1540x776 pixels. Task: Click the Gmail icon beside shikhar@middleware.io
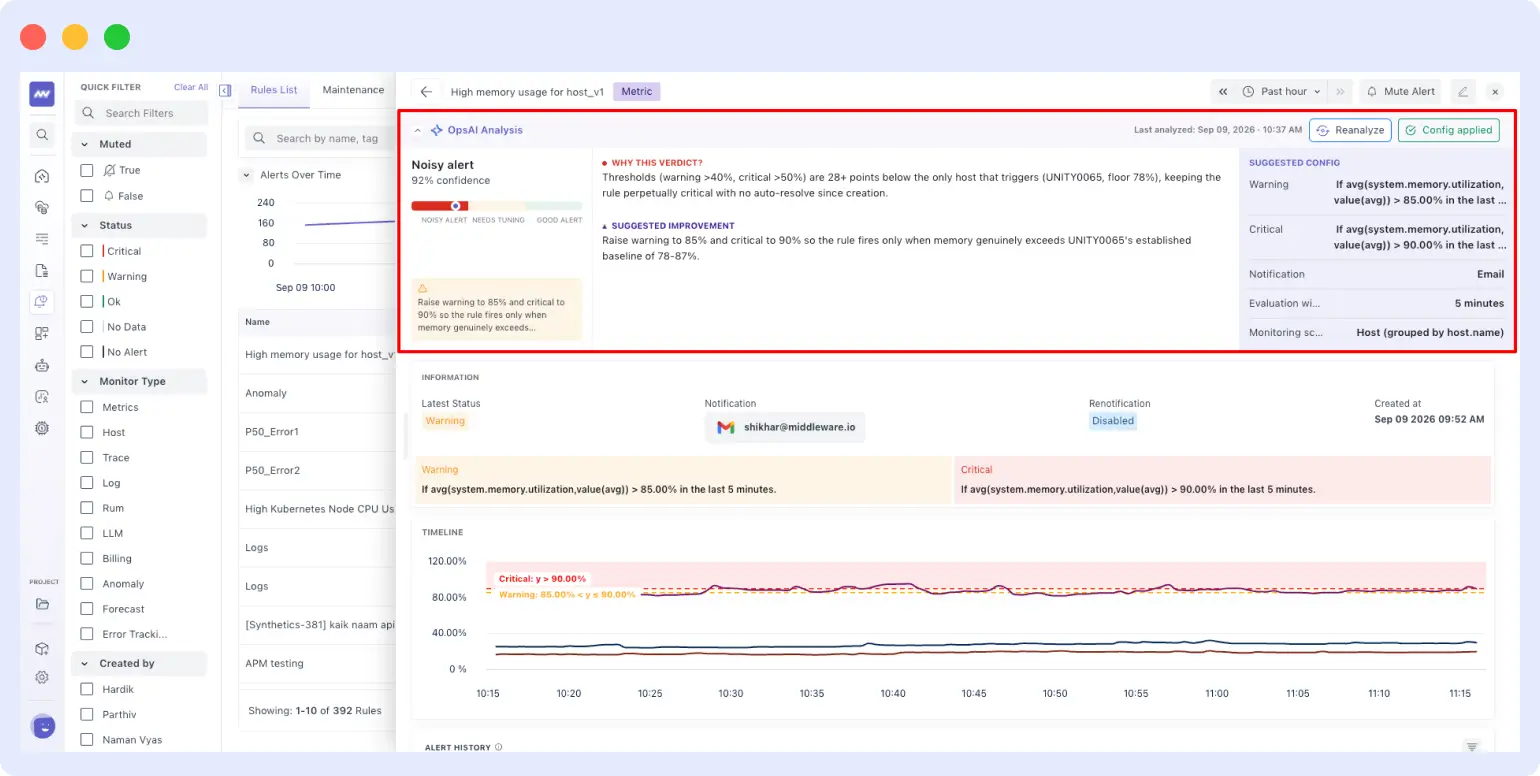[x=726, y=427]
